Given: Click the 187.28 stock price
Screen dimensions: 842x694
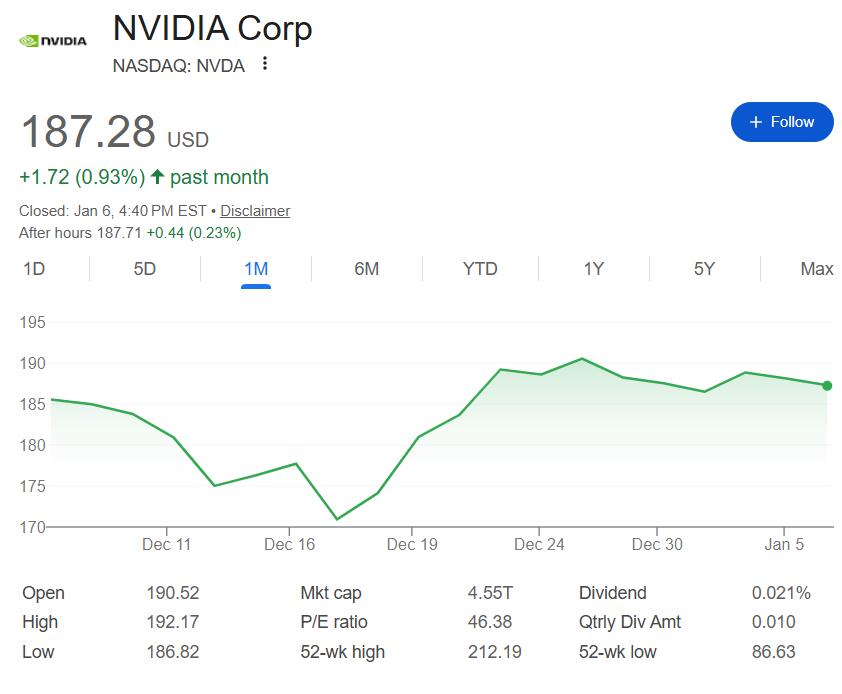Looking at the screenshot, I should (x=88, y=133).
